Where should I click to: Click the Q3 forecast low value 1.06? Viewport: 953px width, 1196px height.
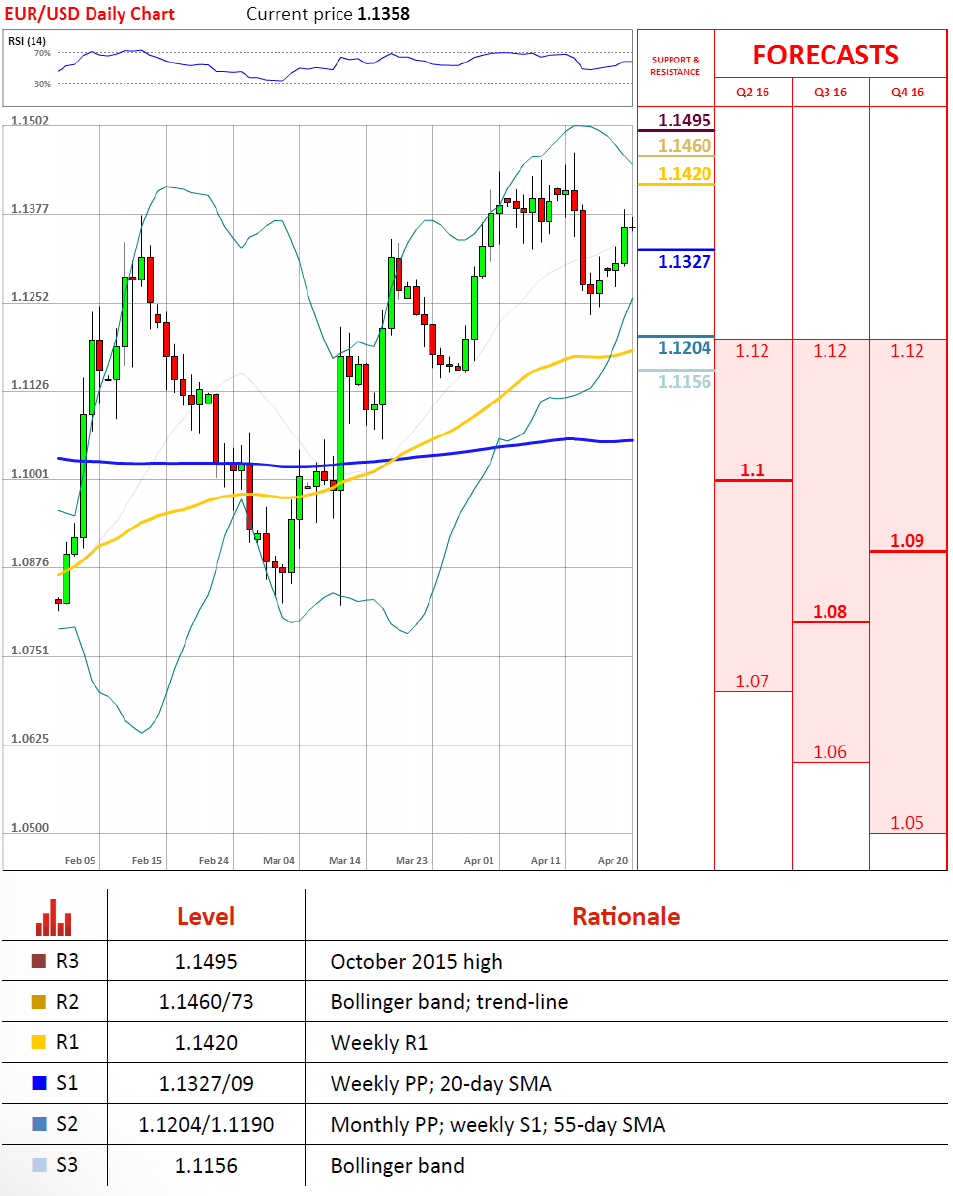pos(830,752)
